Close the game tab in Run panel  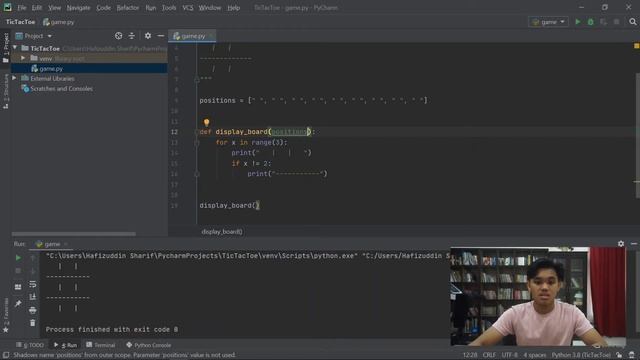pyautogui.click(x=66, y=244)
